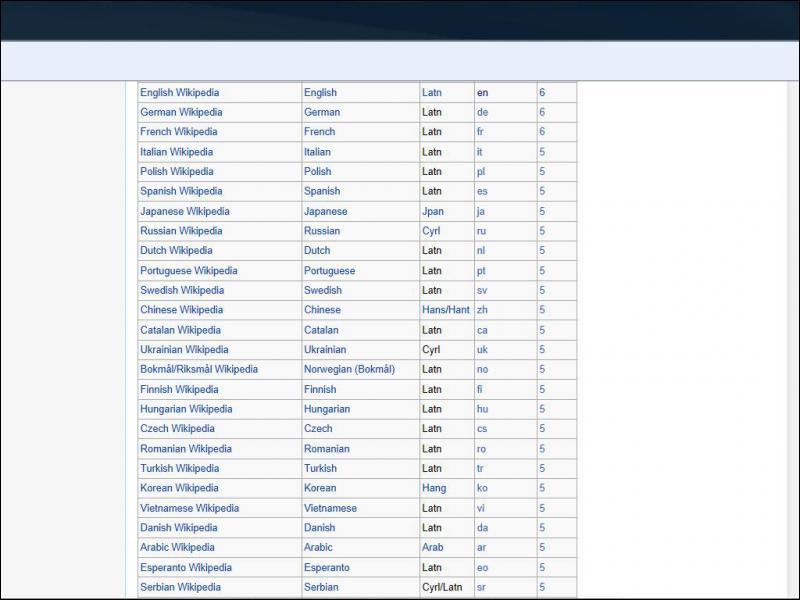Click the Hungarian language link
Screen dimensions: 800x600
(327, 409)
